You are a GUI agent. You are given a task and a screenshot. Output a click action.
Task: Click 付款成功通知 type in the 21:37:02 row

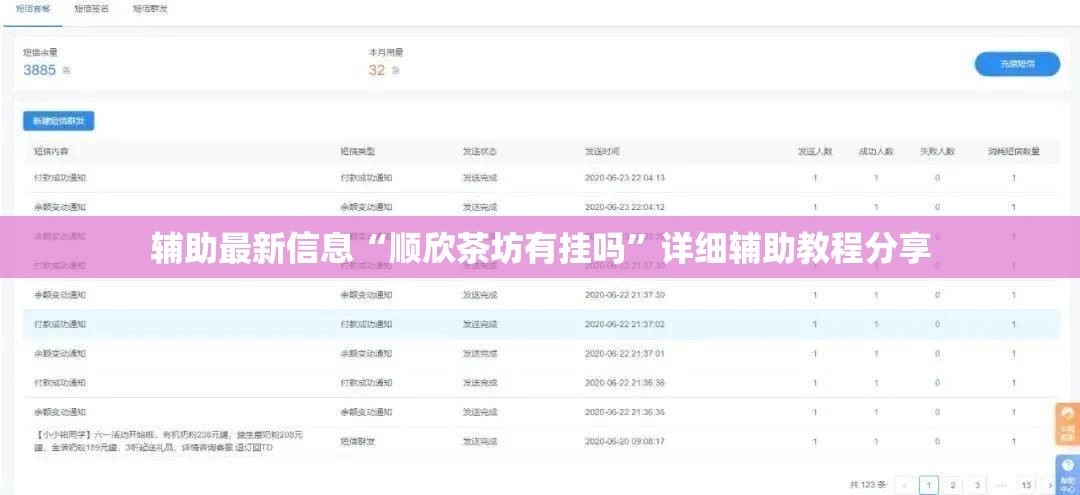click(366, 324)
